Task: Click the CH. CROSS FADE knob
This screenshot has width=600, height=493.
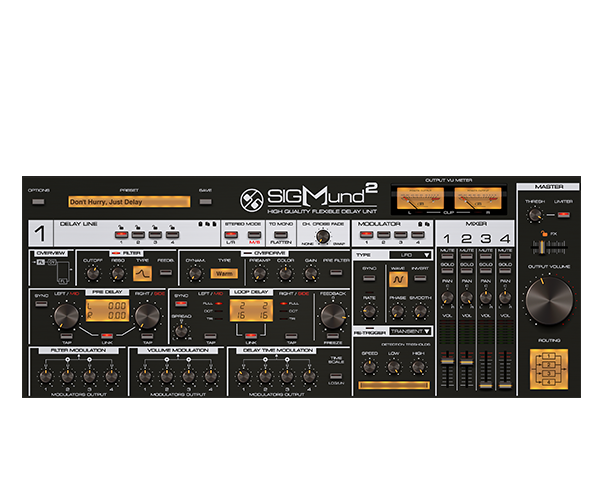Action: pyautogui.click(x=323, y=237)
